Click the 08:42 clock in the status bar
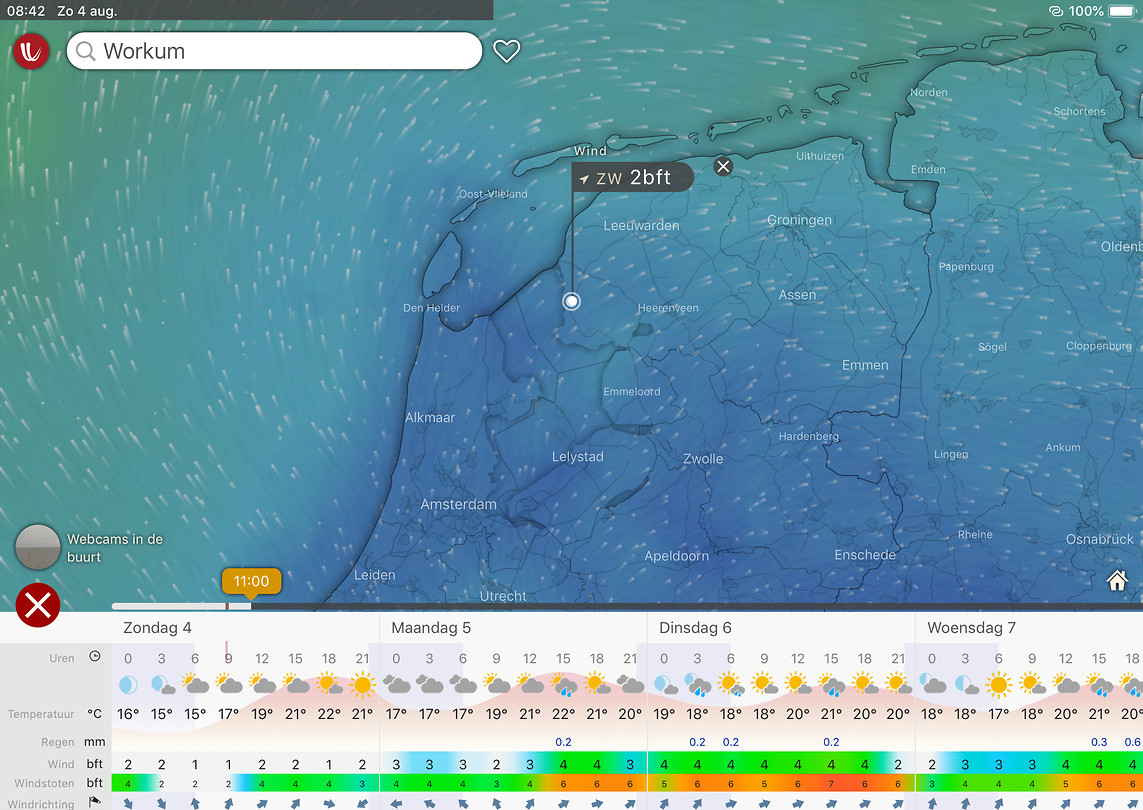 coord(26,11)
